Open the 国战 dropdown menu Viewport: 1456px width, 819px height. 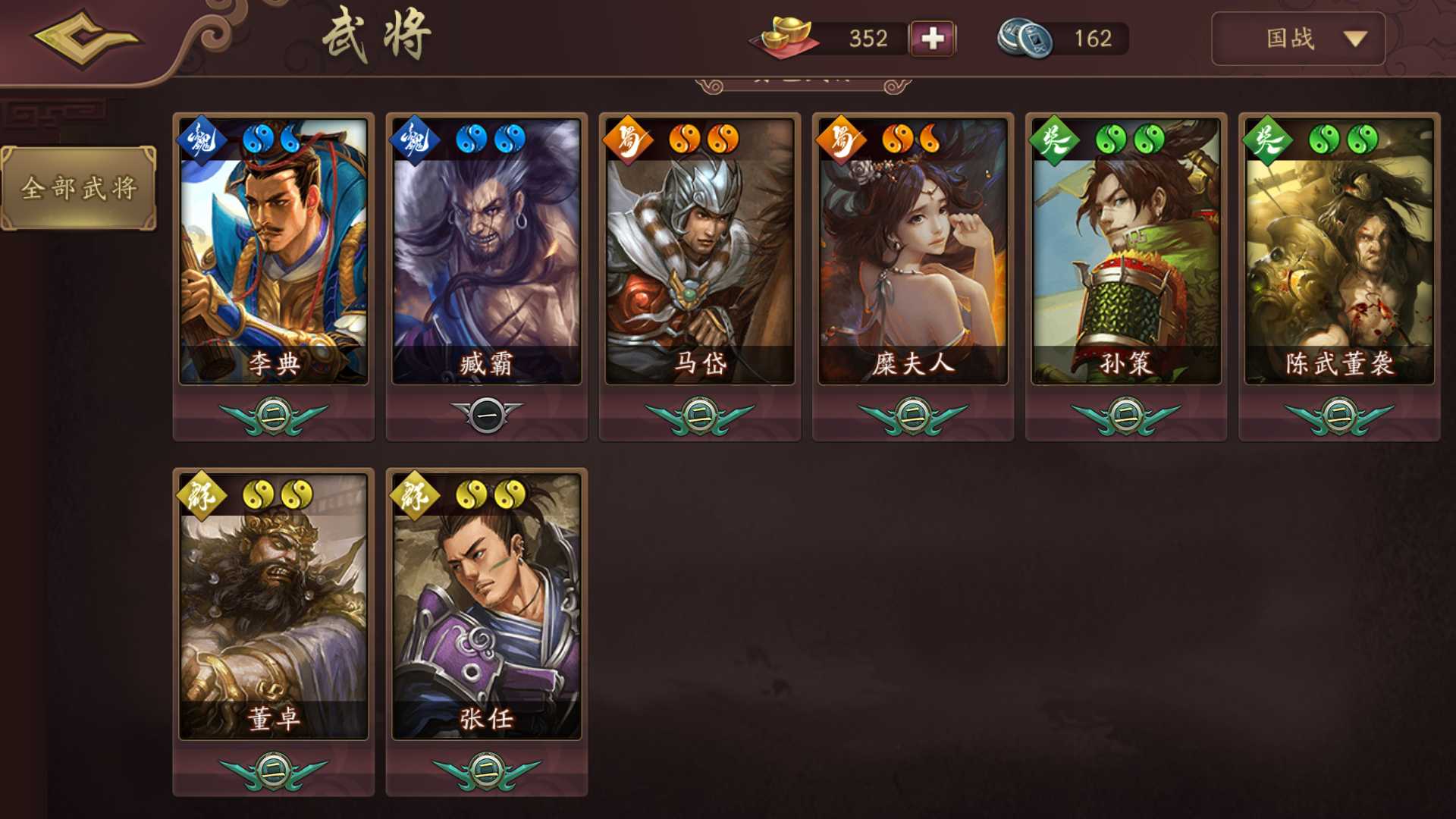[x=1298, y=39]
